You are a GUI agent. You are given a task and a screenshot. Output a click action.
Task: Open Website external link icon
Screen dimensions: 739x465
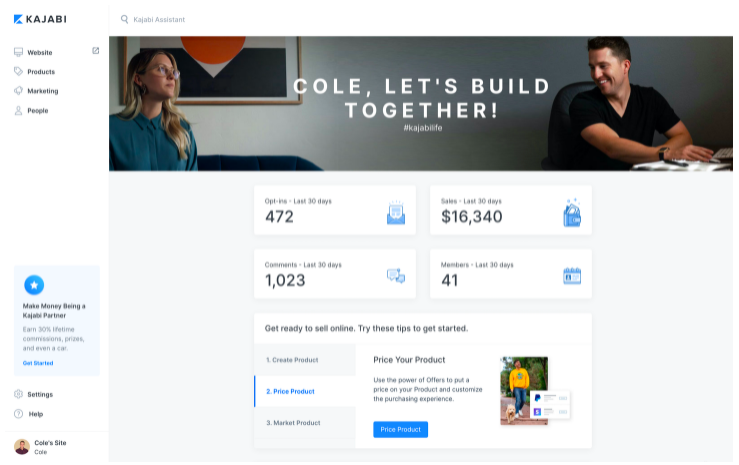pos(96,51)
